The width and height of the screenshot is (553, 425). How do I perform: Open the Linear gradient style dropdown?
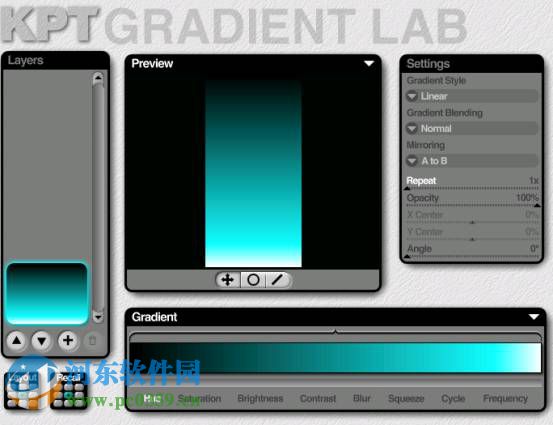click(472, 96)
